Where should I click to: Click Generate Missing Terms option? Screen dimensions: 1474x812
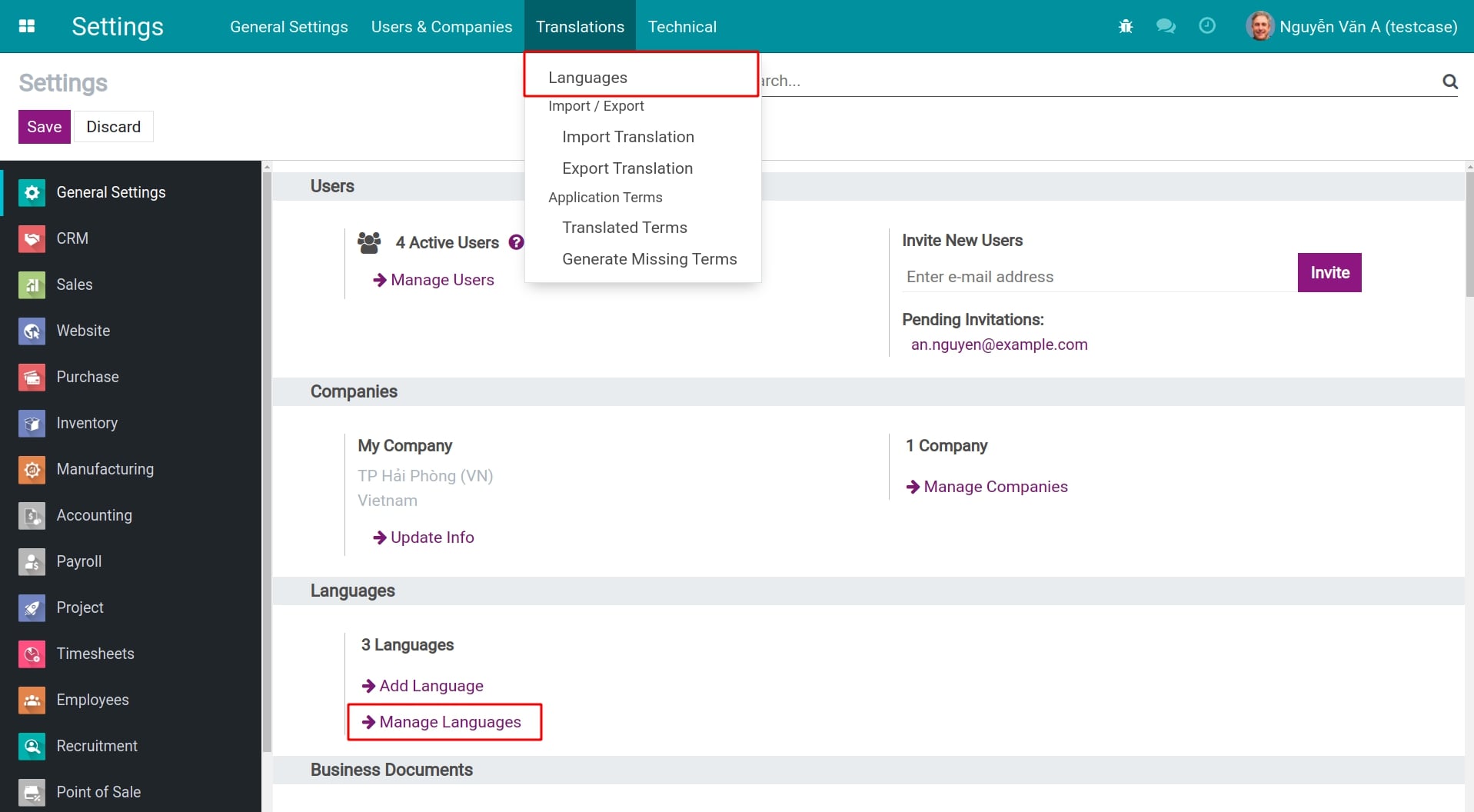click(649, 259)
